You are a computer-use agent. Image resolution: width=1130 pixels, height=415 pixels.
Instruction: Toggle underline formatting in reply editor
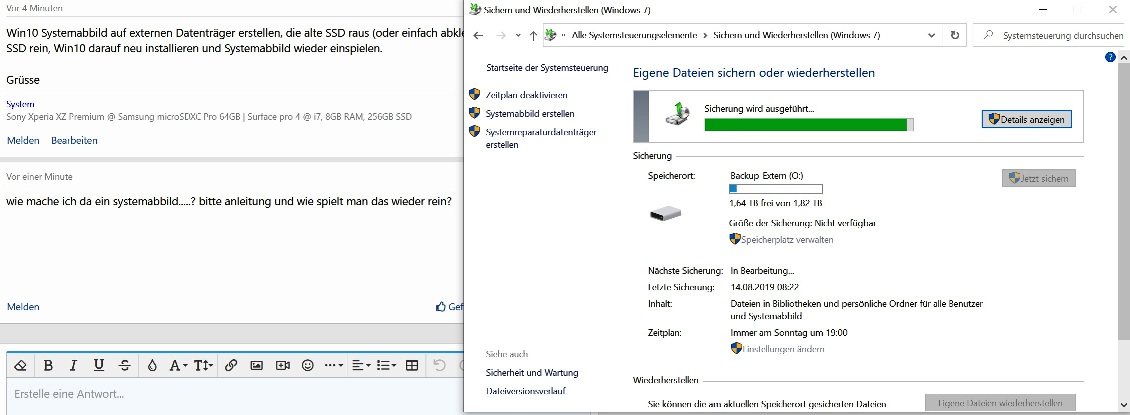pos(99,365)
